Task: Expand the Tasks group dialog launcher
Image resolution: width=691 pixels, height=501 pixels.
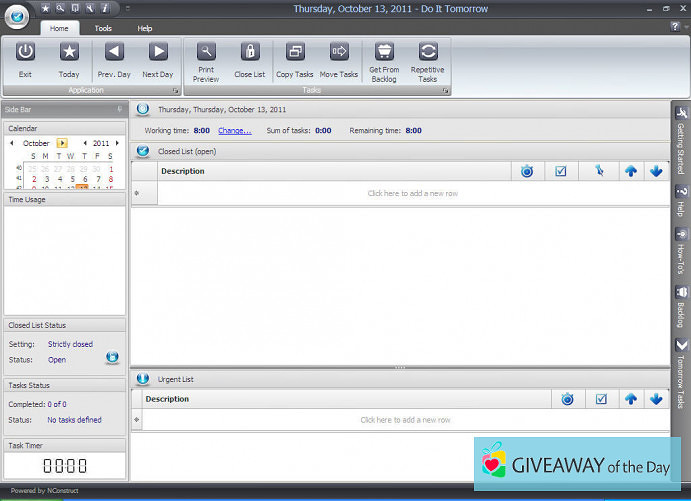Action: click(445, 91)
